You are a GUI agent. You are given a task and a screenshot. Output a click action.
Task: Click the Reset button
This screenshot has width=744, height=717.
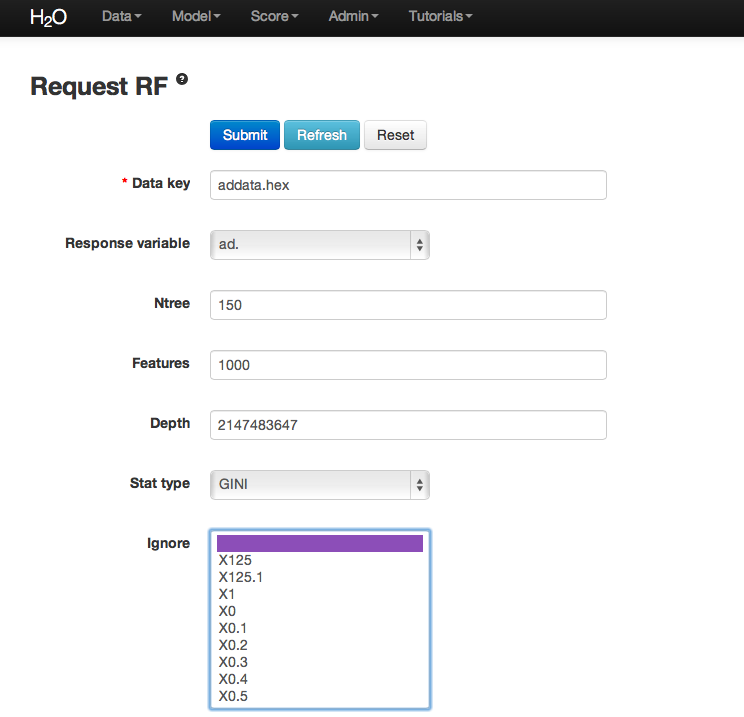pyautogui.click(x=395, y=135)
